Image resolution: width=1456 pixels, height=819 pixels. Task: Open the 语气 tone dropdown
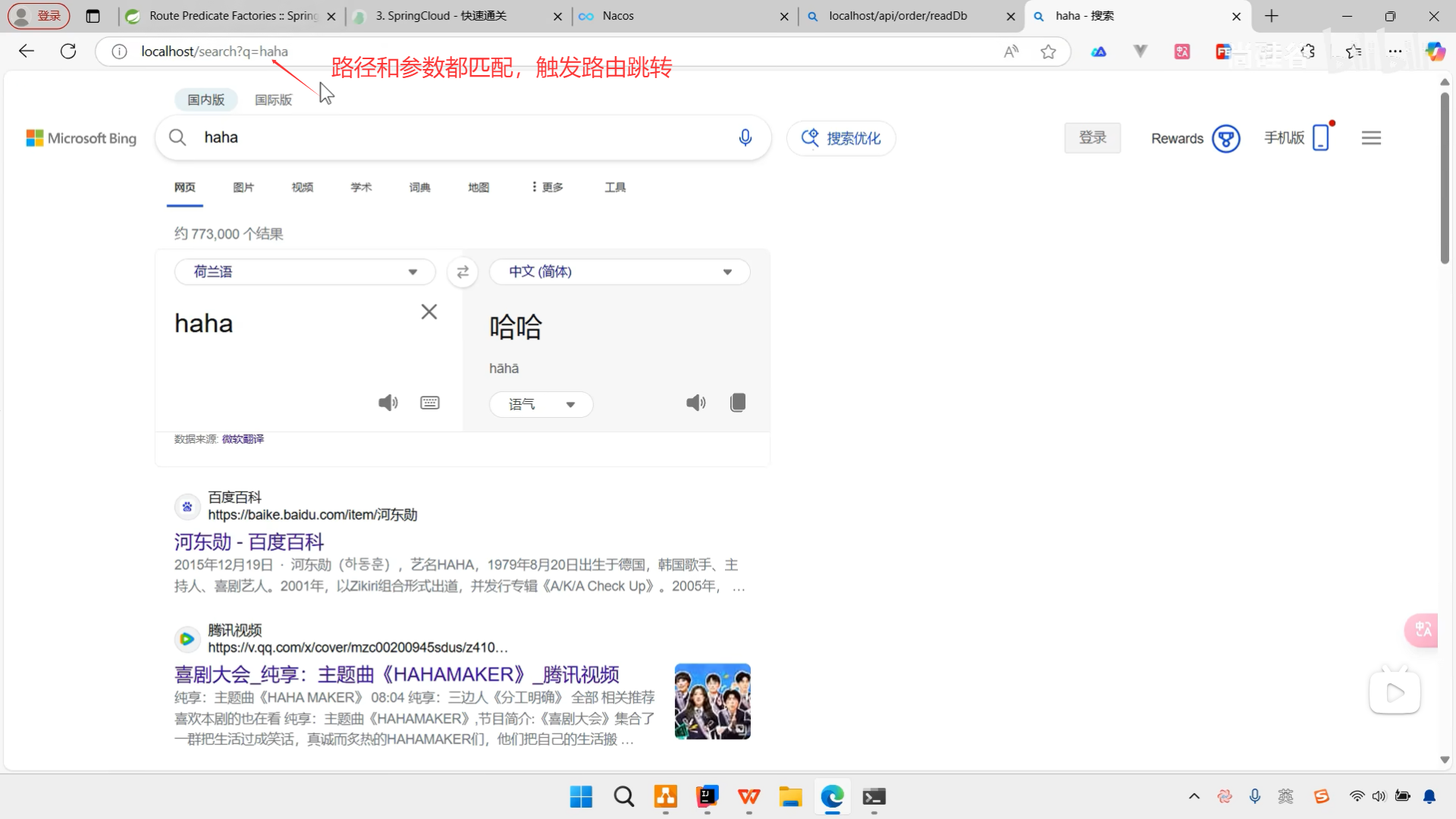pyautogui.click(x=541, y=404)
